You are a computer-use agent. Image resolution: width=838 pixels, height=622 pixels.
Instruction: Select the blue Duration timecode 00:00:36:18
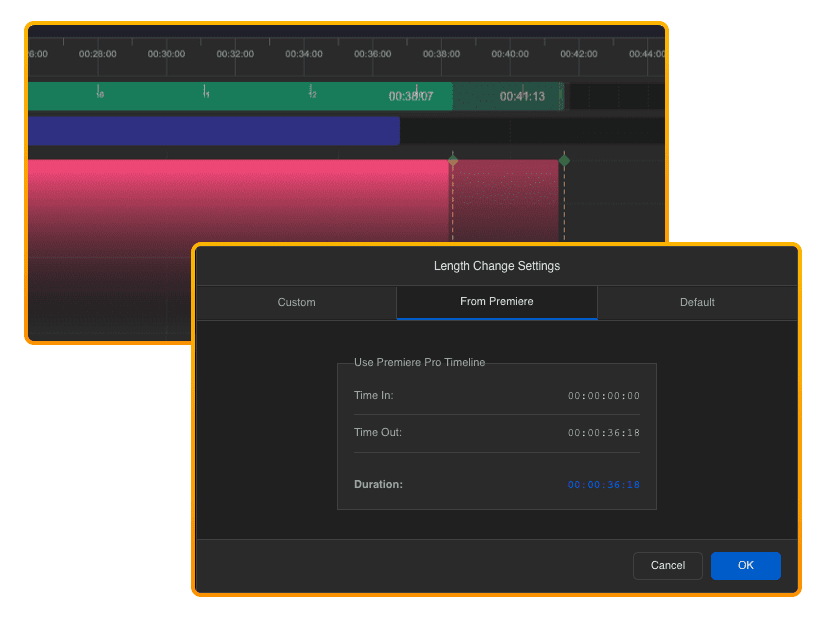click(603, 484)
